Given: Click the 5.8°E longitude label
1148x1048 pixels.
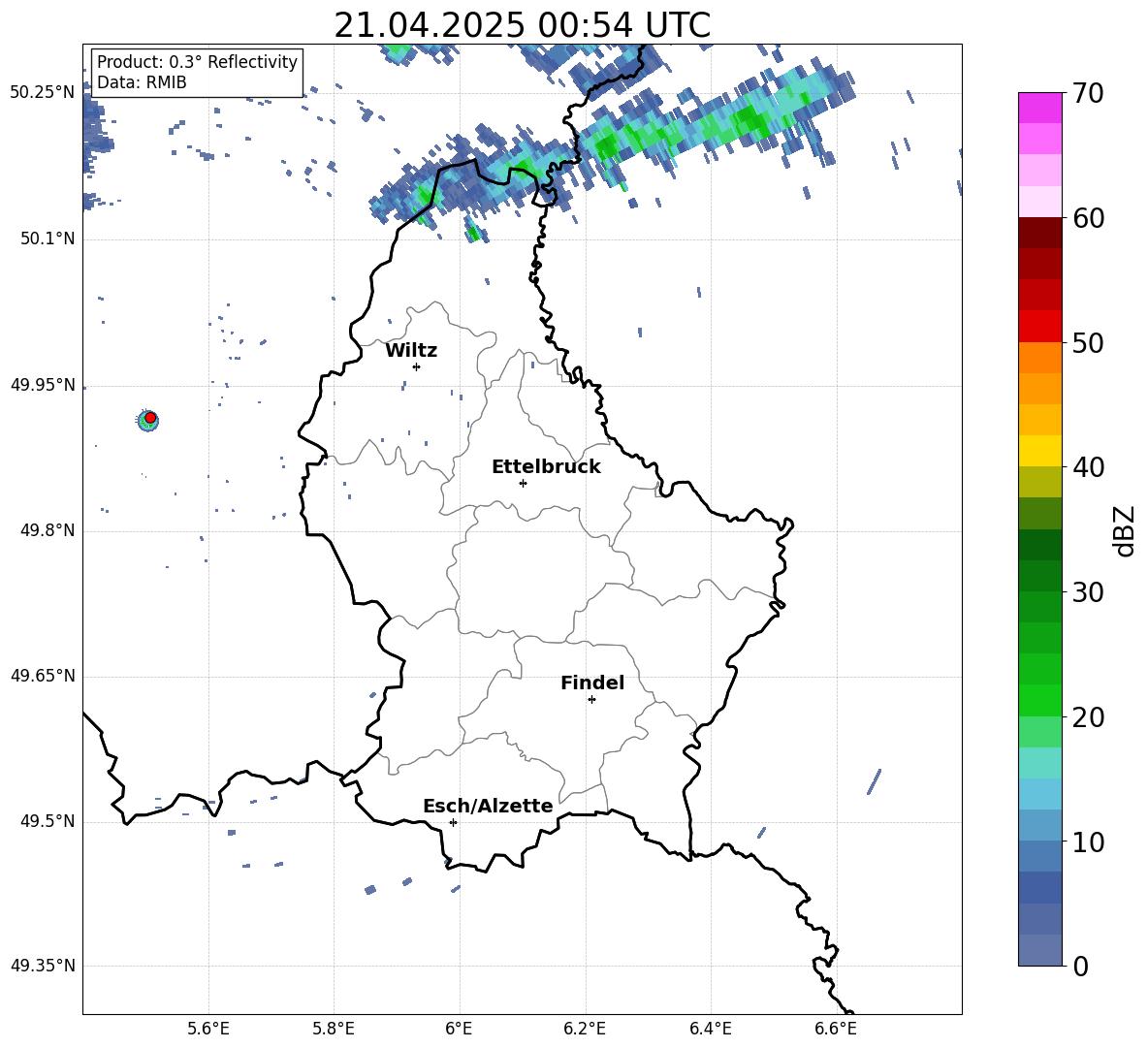Looking at the screenshot, I should click(334, 1029).
